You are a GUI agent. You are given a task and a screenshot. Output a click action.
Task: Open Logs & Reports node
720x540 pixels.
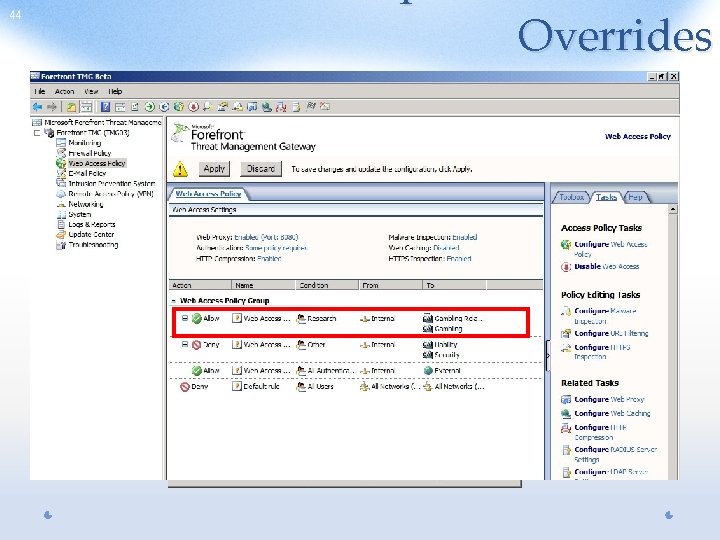click(91, 224)
